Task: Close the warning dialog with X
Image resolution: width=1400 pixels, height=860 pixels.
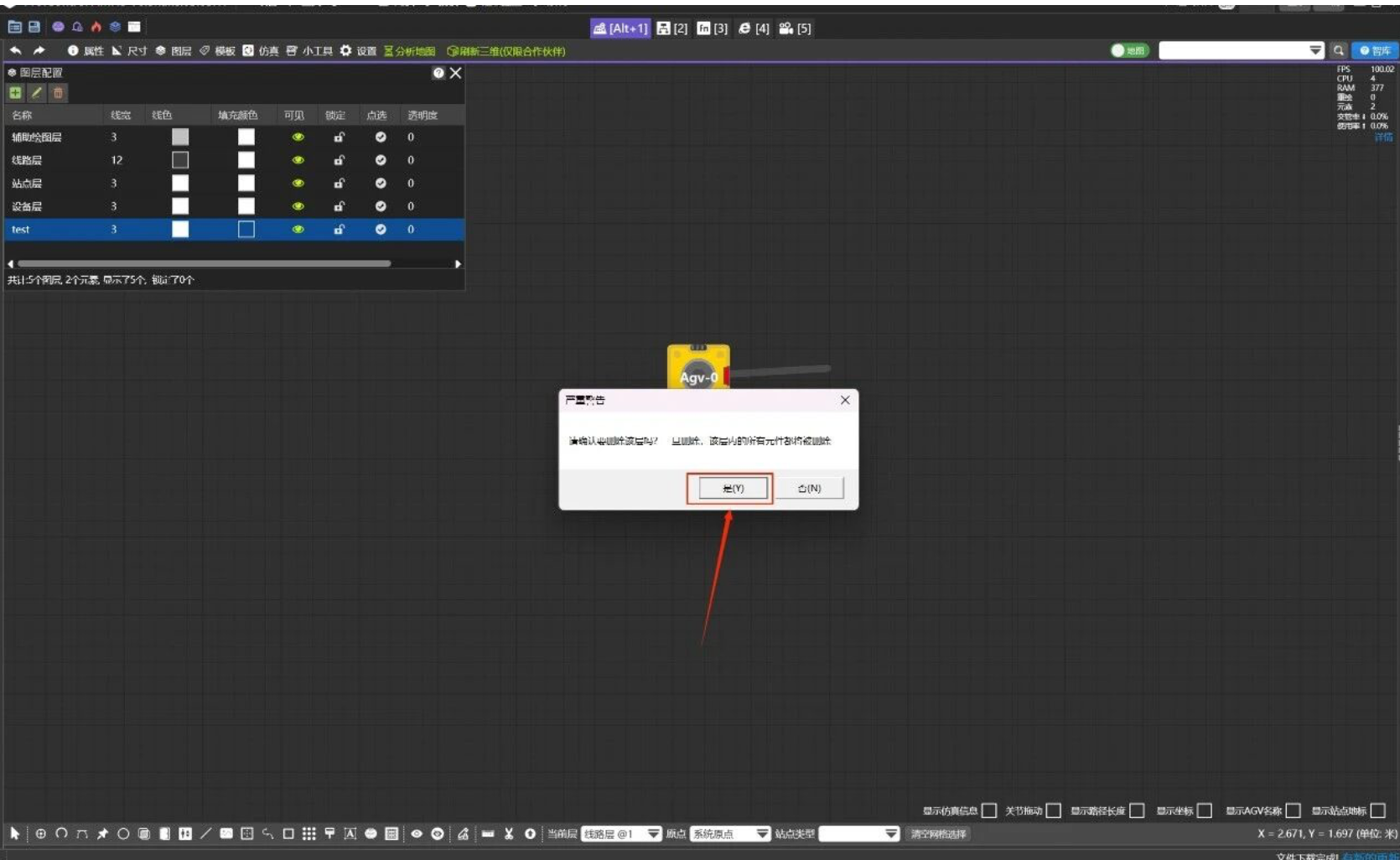Action: (845, 400)
